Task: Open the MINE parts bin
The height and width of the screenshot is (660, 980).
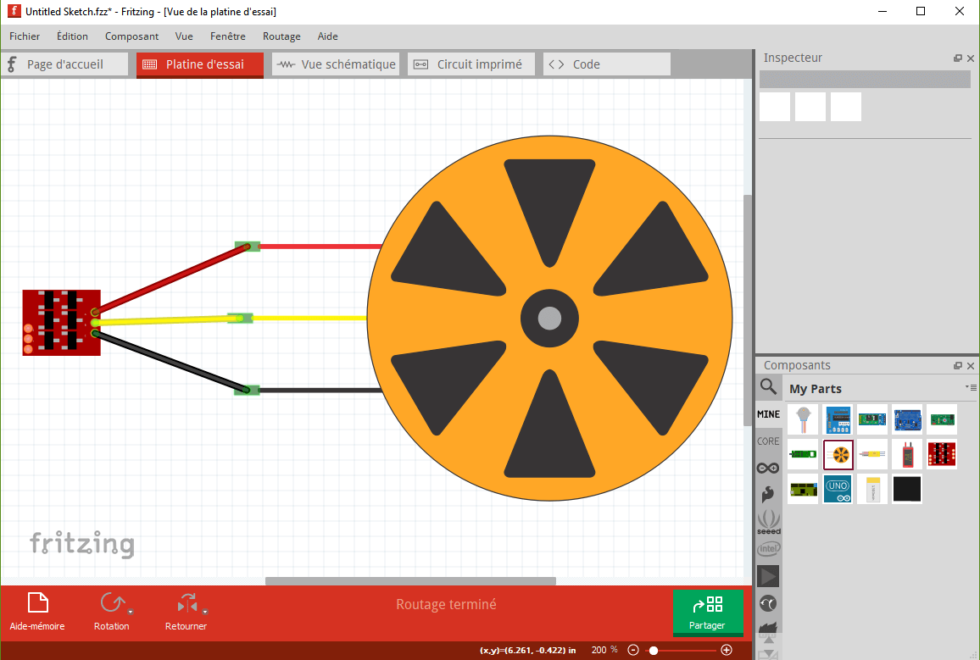Action: pyautogui.click(x=768, y=413)
